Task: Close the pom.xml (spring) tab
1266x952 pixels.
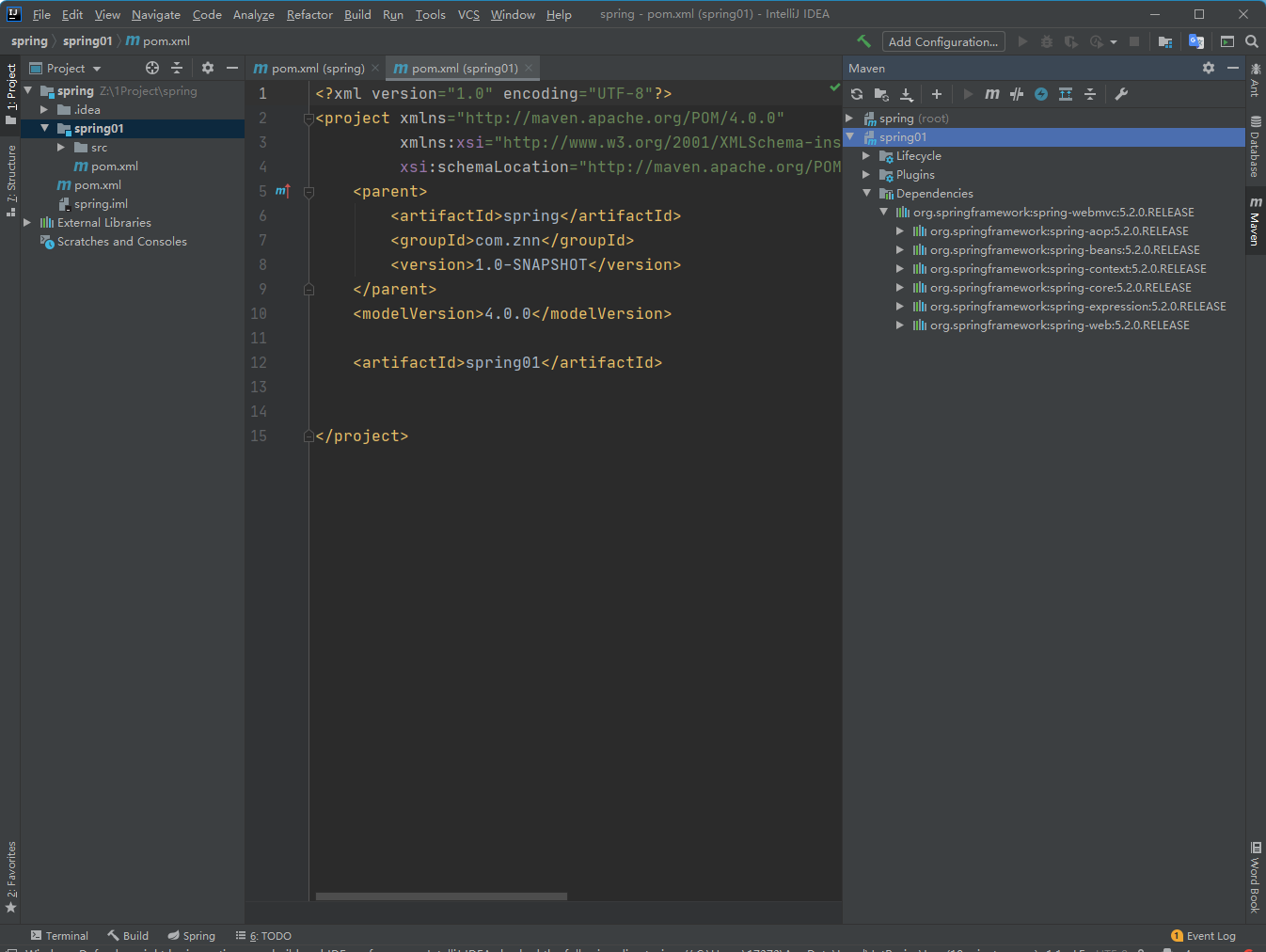Action: 375,68
